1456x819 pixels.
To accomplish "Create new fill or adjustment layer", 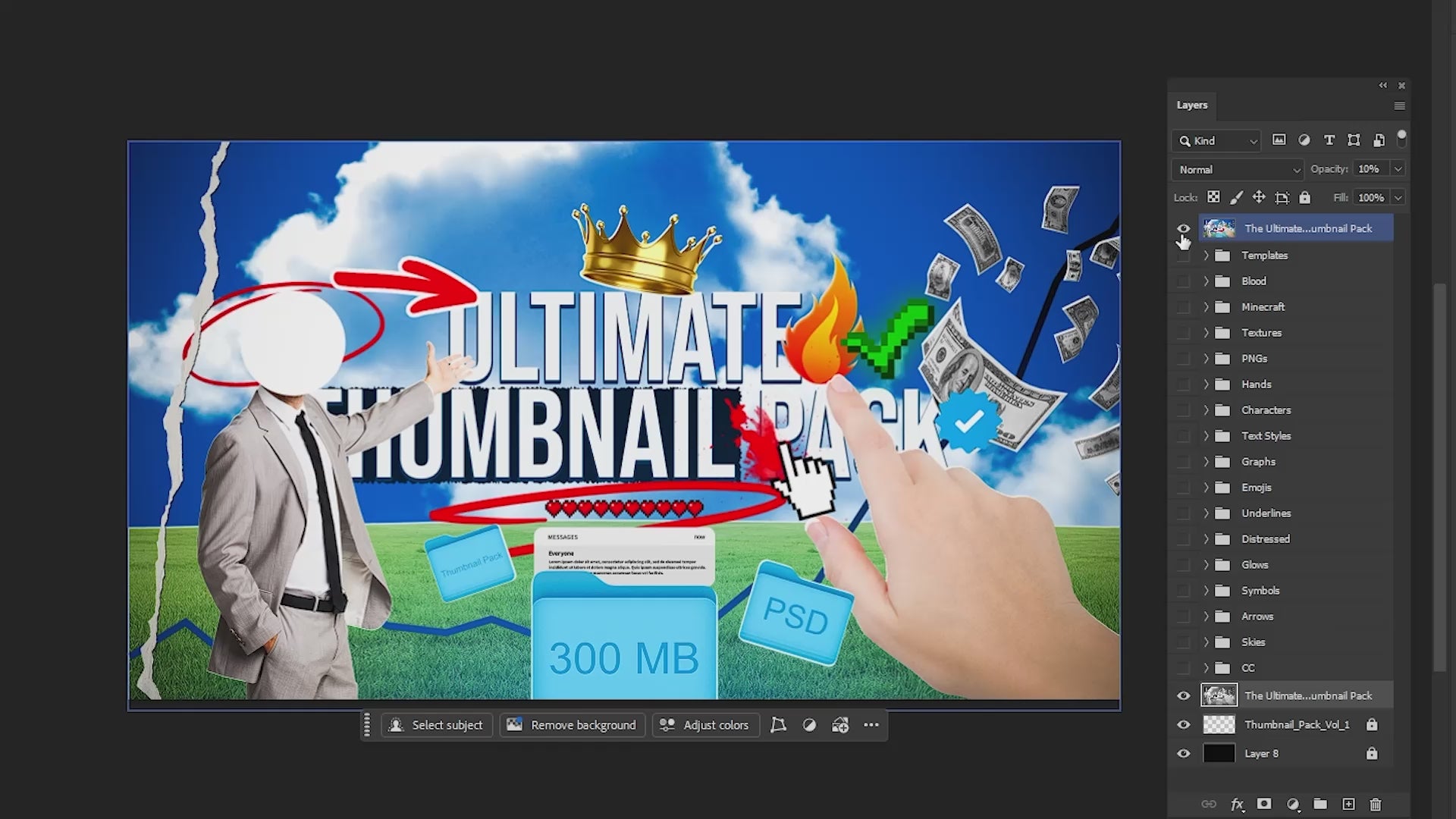I will tap(1293, 804).
